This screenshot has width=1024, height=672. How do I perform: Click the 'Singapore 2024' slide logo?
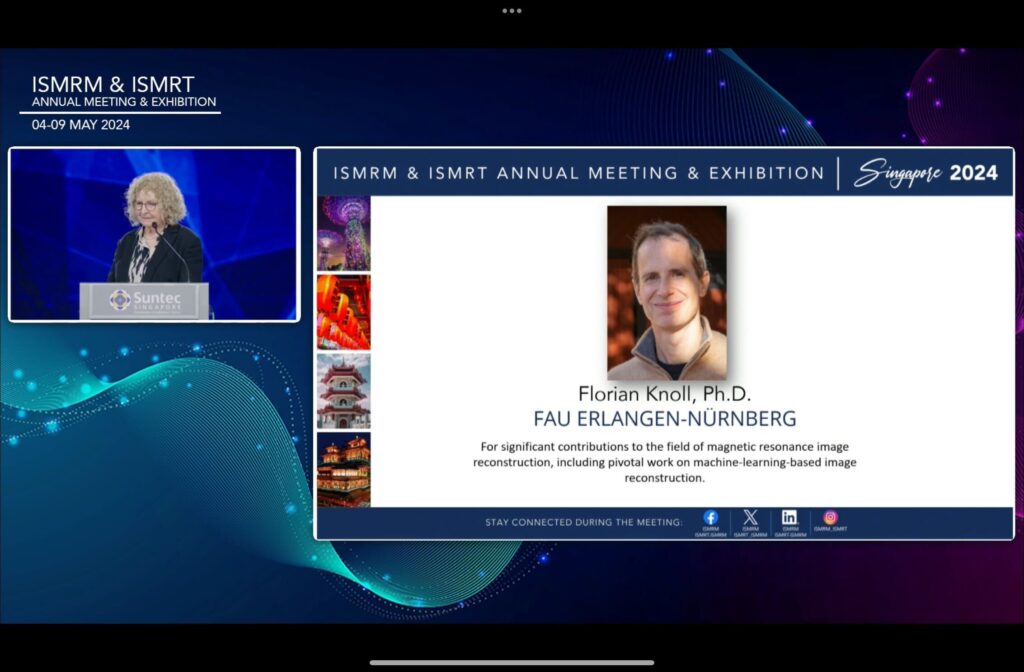[x=925, y=173]
